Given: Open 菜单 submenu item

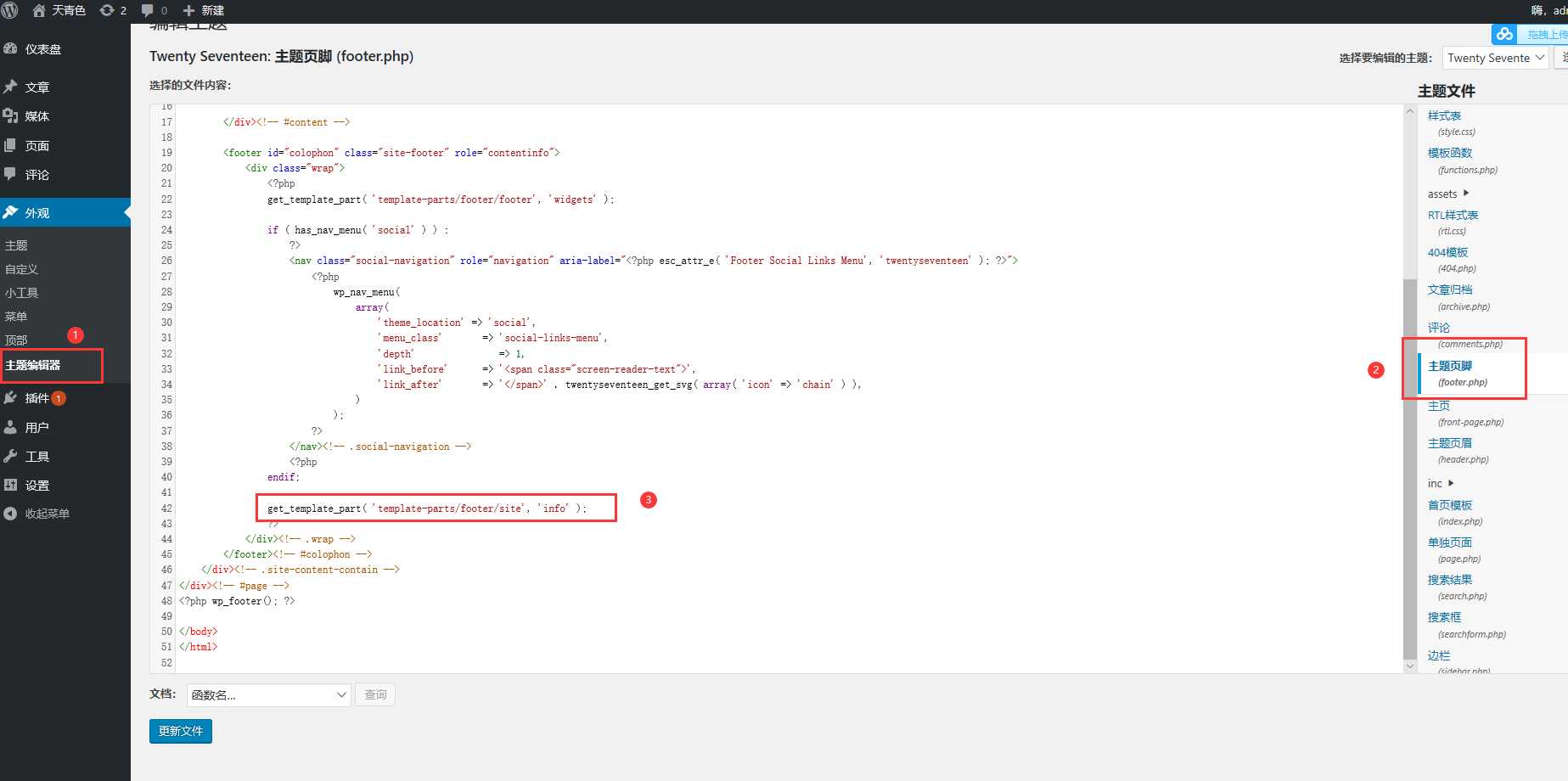Looking at the screenshot, I should coord(16,317).
